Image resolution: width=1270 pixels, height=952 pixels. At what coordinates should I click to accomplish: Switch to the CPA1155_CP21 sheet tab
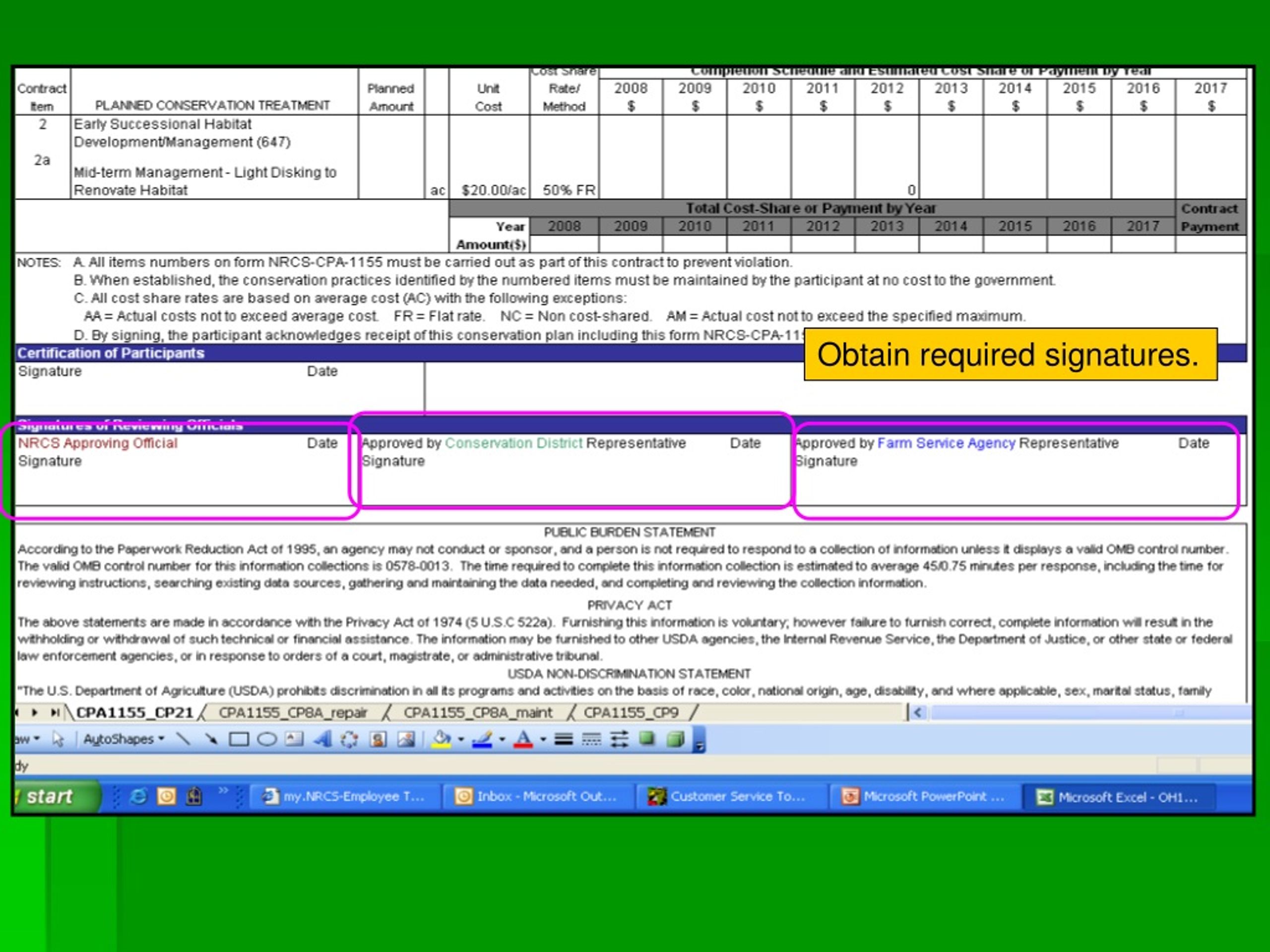click(134, 712)
